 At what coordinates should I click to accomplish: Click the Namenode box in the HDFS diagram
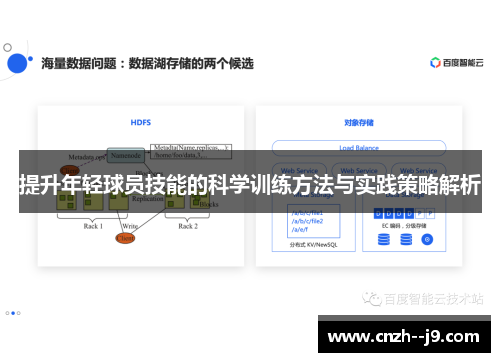[x=126, y=155]
